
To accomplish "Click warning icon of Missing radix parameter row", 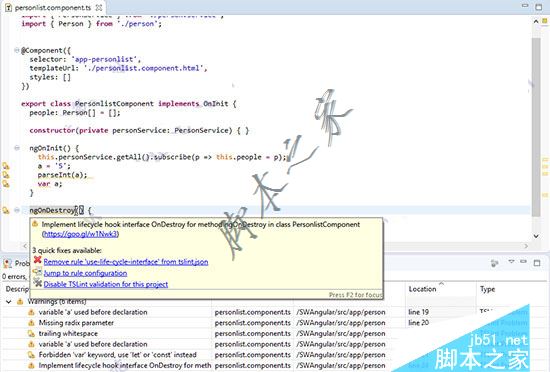I will 31,323.
